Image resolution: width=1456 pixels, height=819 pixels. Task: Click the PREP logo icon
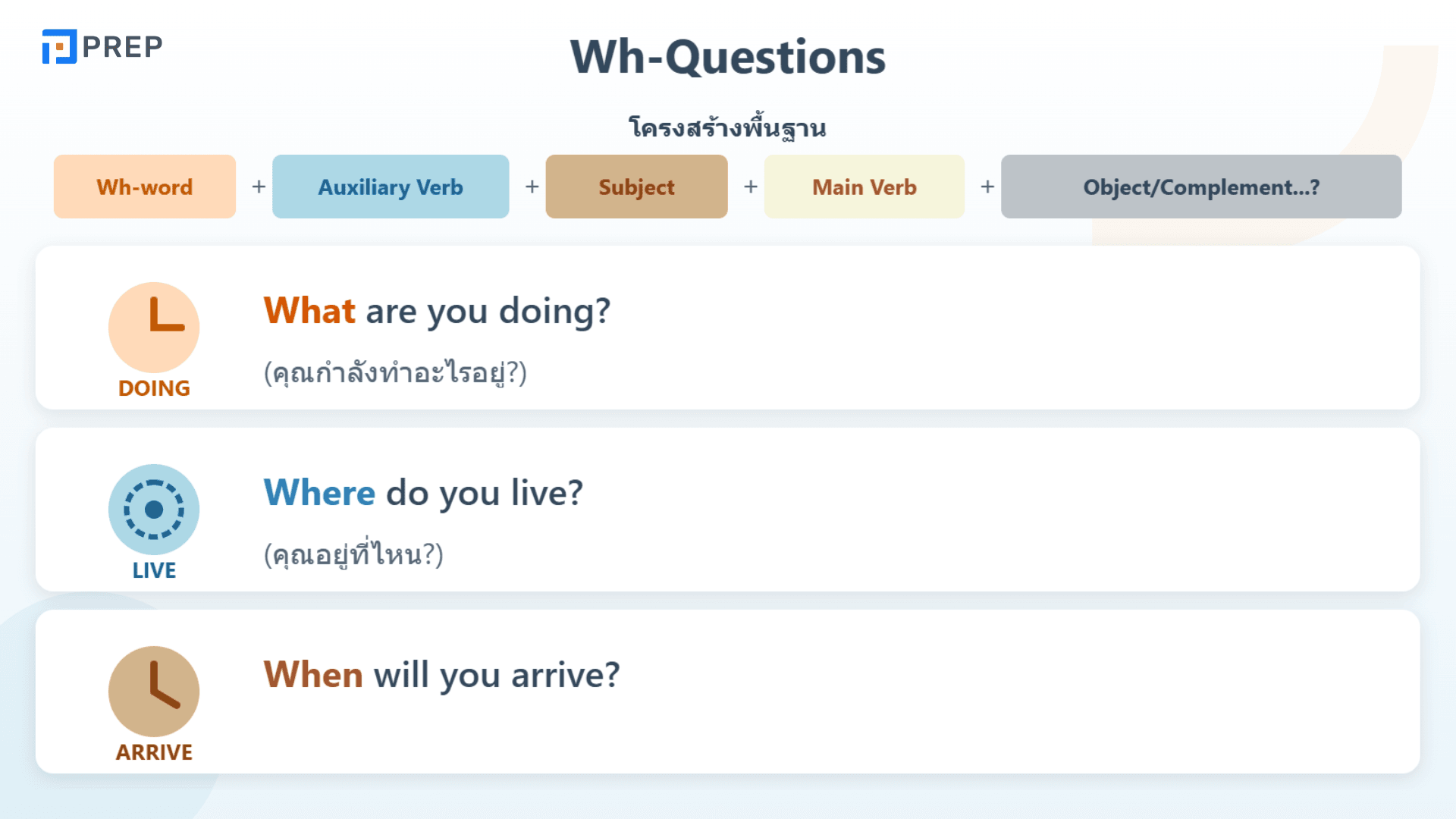tap(59, 46)
